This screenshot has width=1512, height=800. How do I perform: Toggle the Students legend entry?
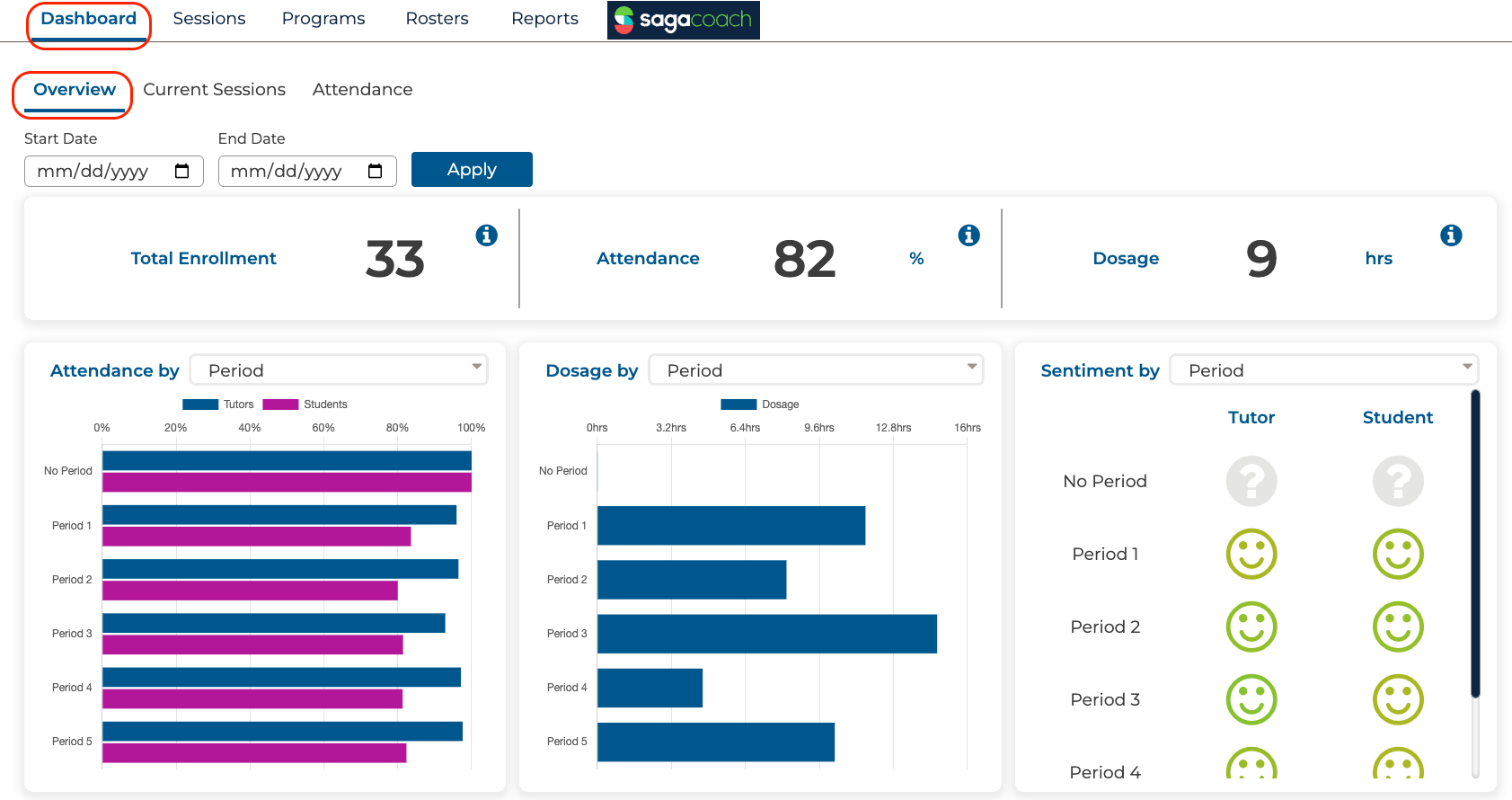point(305,404)
